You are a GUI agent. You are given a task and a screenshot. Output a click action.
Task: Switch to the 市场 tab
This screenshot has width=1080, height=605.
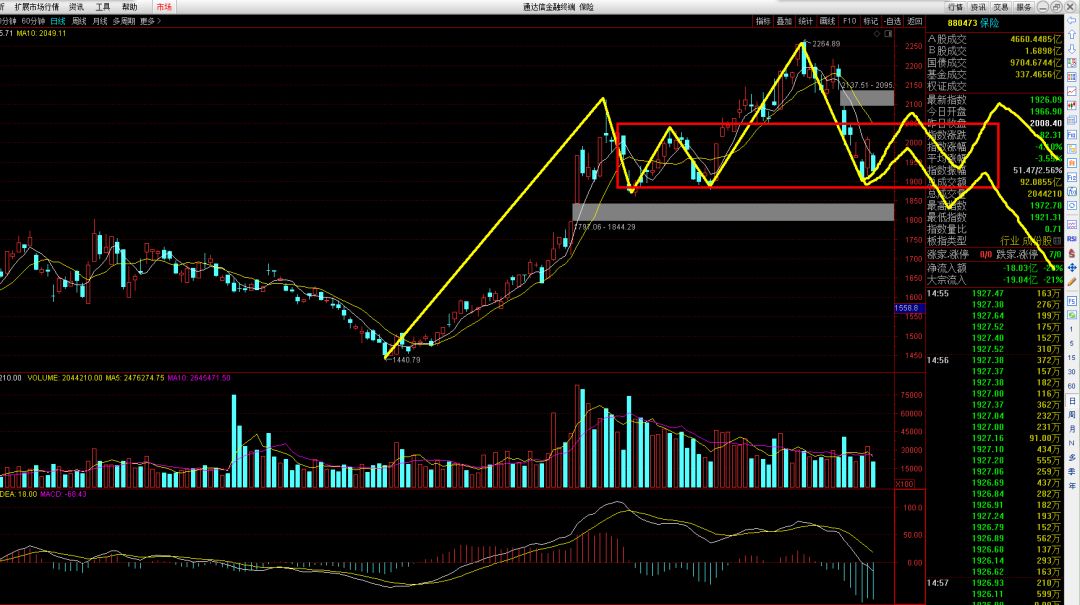pos(164,7)
